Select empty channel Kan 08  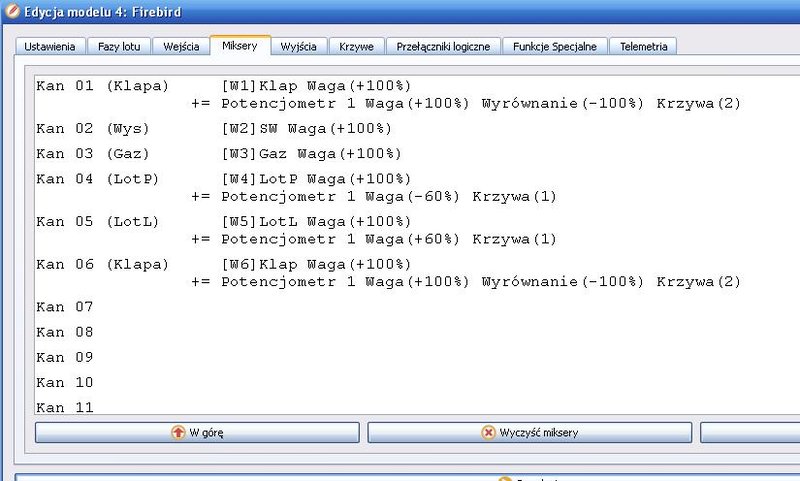[x=65, y=332]
